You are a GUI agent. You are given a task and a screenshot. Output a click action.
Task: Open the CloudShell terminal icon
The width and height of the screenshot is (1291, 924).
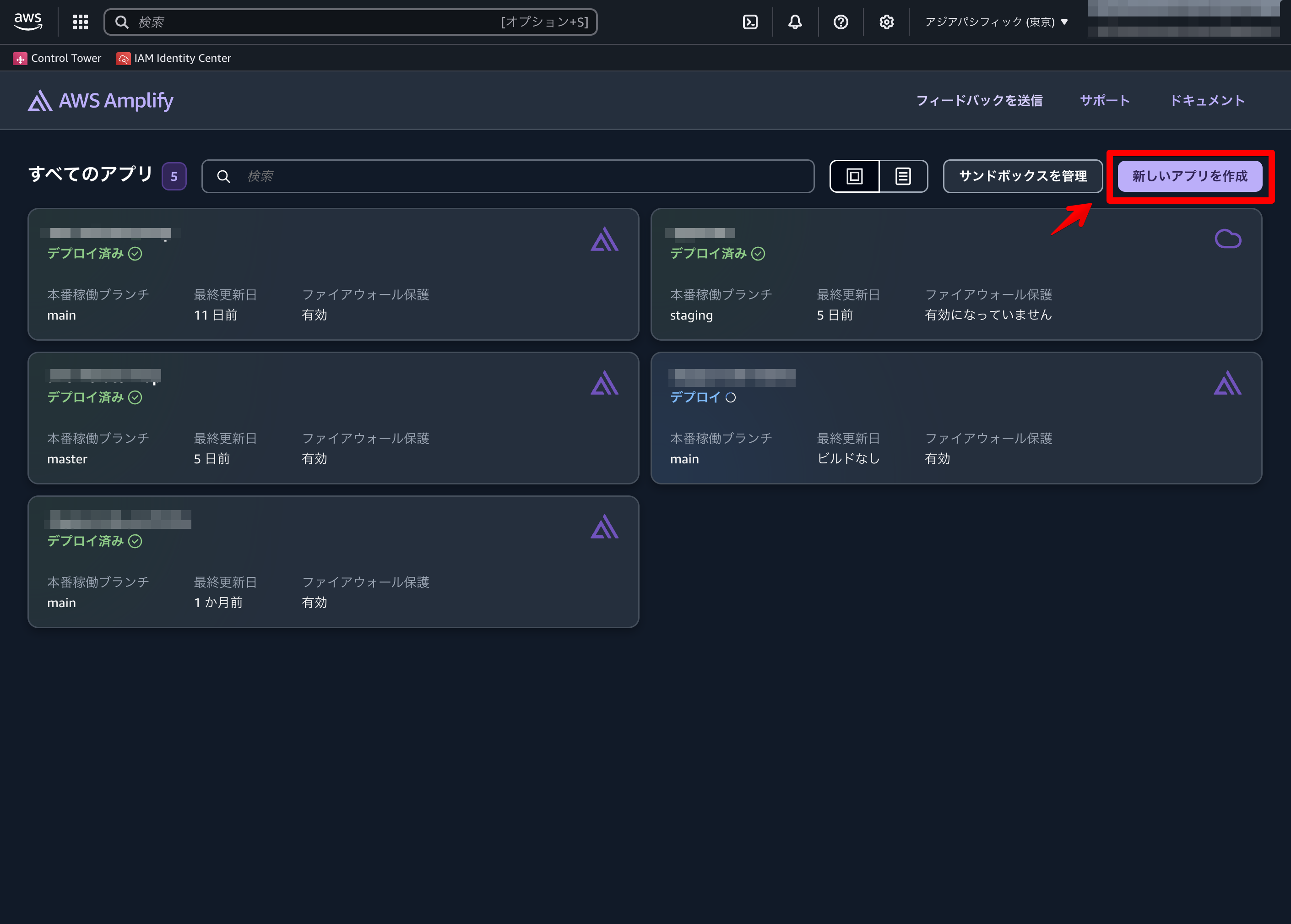pos(750,22)
